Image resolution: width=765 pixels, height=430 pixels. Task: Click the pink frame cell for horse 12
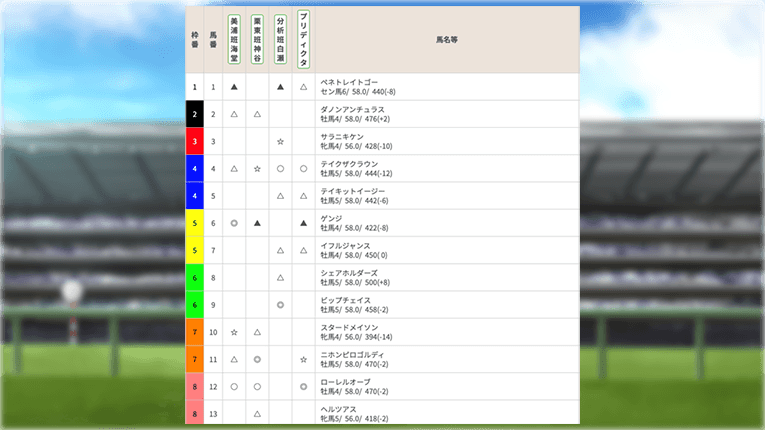[x=195, y=387]
